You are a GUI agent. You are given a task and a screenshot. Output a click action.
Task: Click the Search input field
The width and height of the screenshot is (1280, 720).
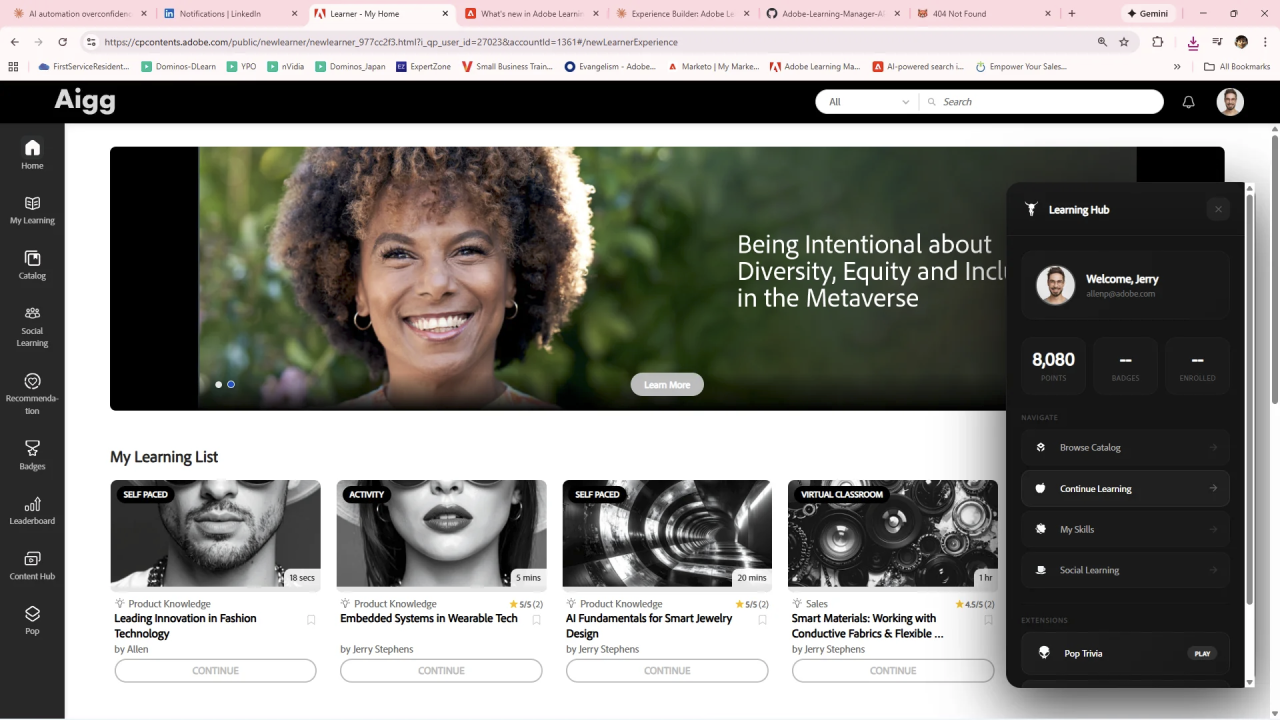point(1045,102)
